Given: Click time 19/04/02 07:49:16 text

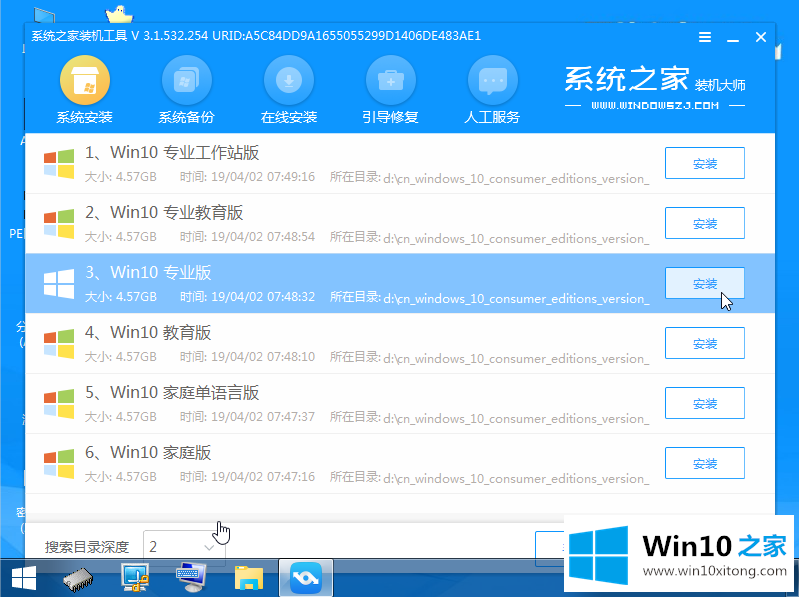Looking at the screenshot, I should point(263,177).
